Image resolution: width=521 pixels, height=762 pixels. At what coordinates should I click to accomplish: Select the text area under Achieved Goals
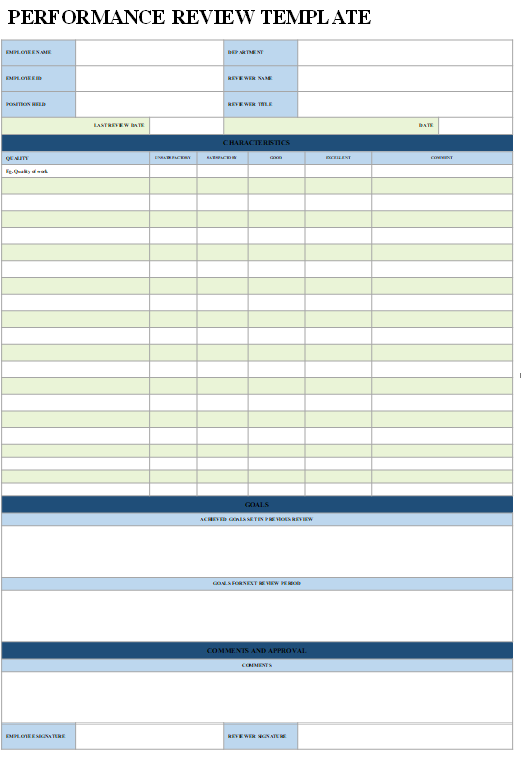[257, 551]
